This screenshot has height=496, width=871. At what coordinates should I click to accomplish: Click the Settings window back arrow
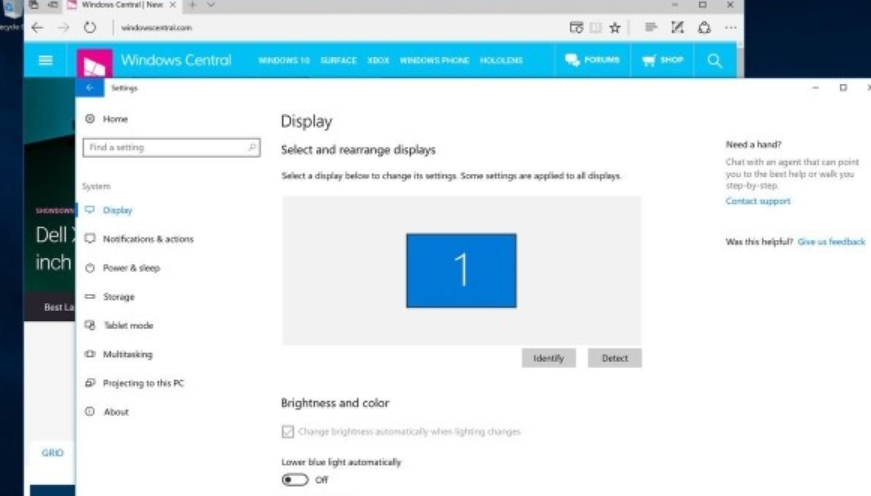90,88
